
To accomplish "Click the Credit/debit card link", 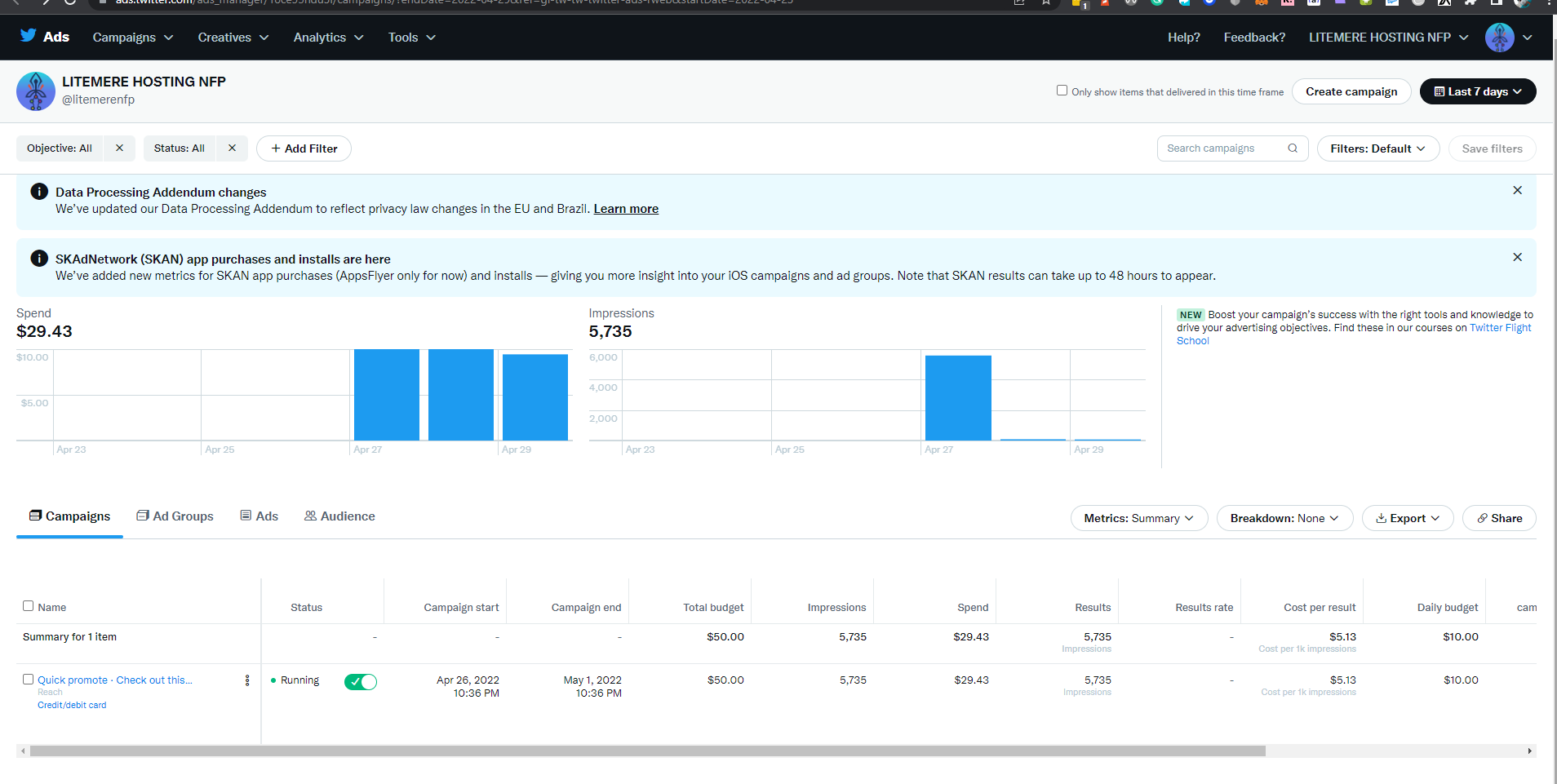I will pos(72,705).
